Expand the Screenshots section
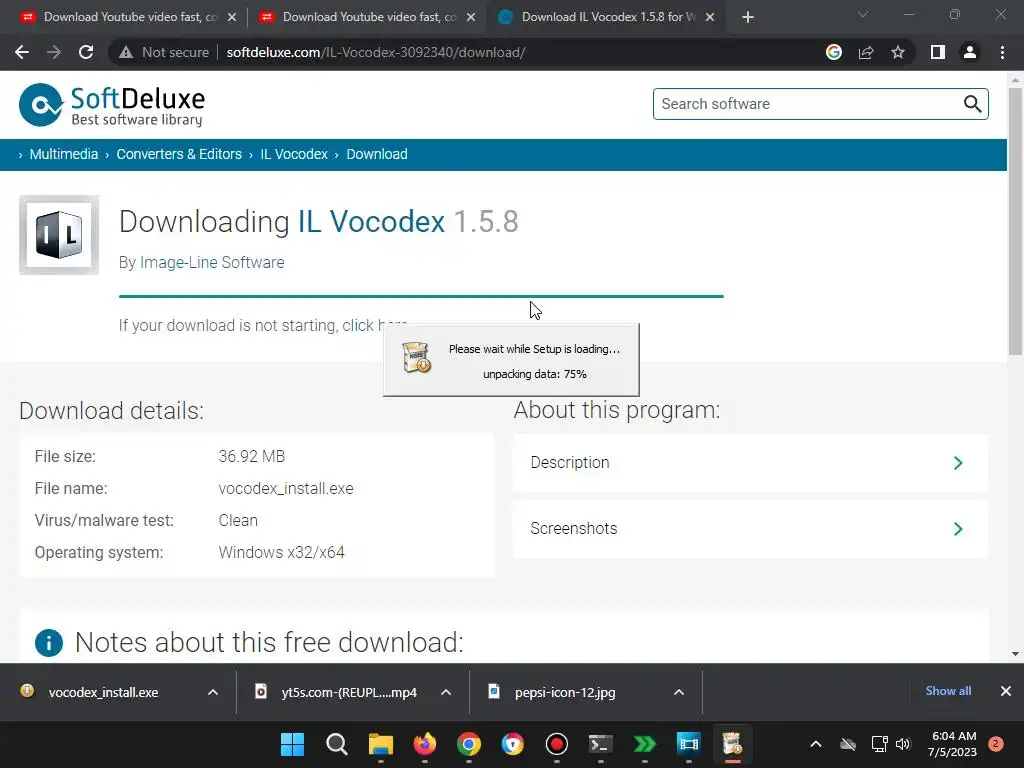The image size is (1024, 768). tap(750, 529)
